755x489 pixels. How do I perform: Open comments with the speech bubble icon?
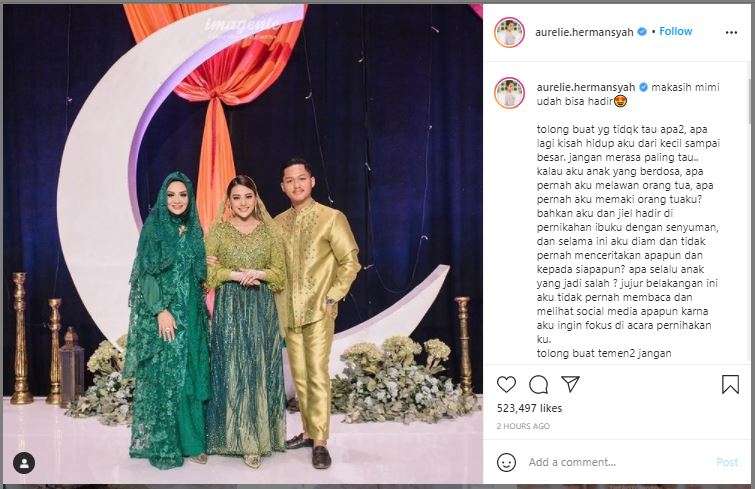point(538,385)
